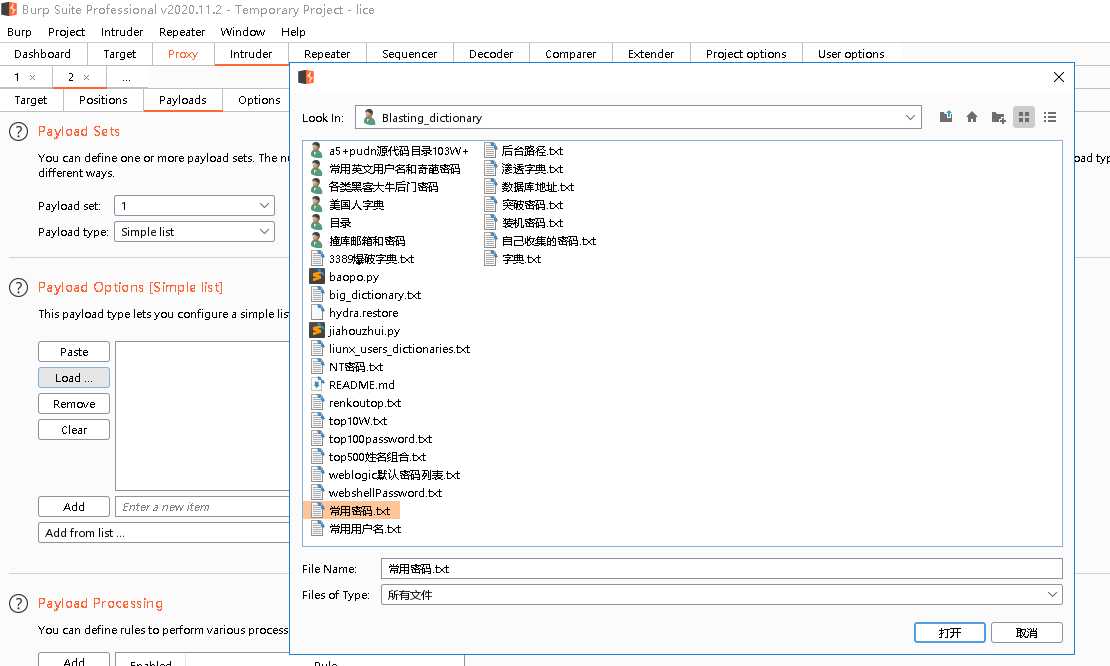1110x666 pixels.
Task: Select file icon for hydra.restore
Action: coord(317,313)
